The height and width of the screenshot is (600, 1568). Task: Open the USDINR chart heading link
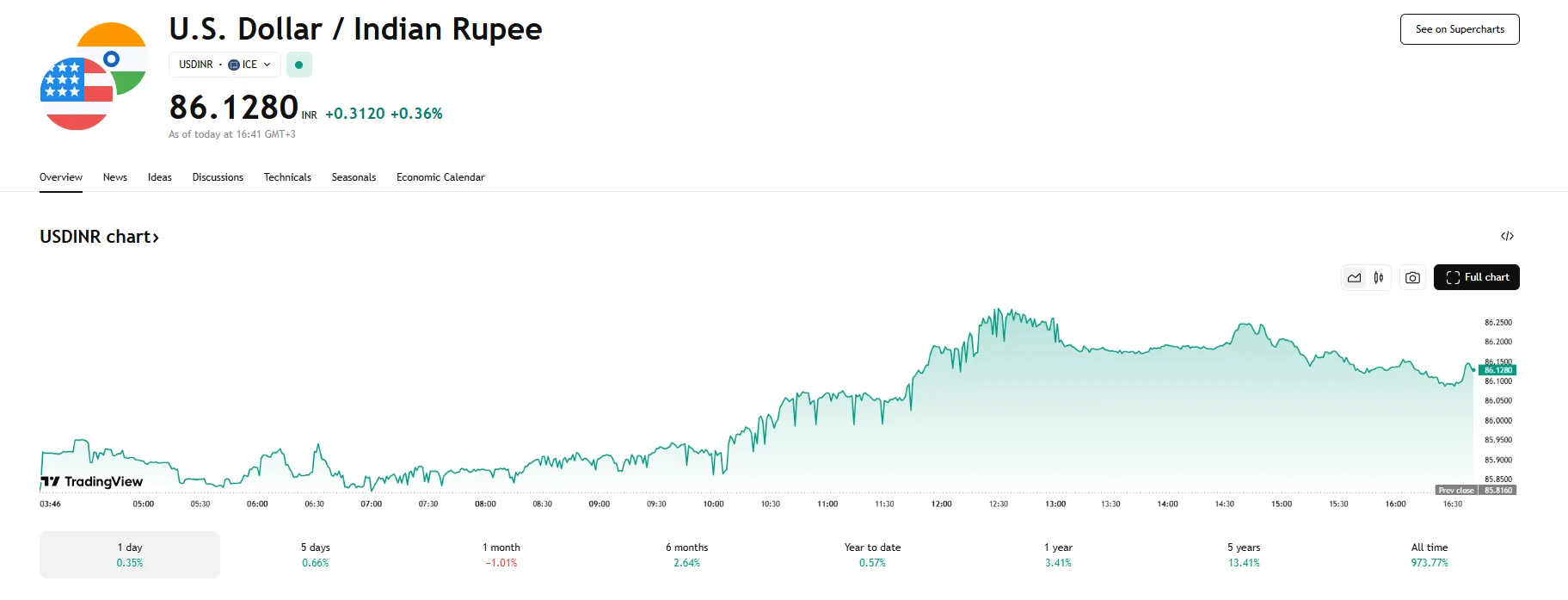pos(99,237)
